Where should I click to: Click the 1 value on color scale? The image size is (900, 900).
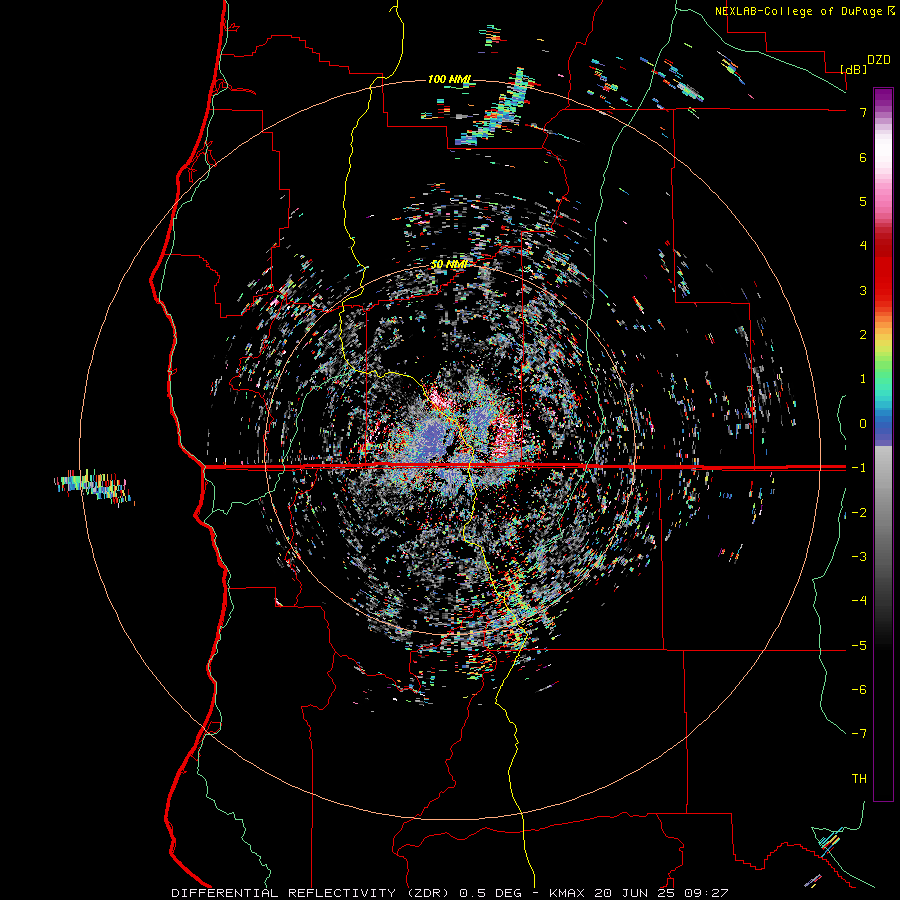pyautogui.click(x=863, y=379)
